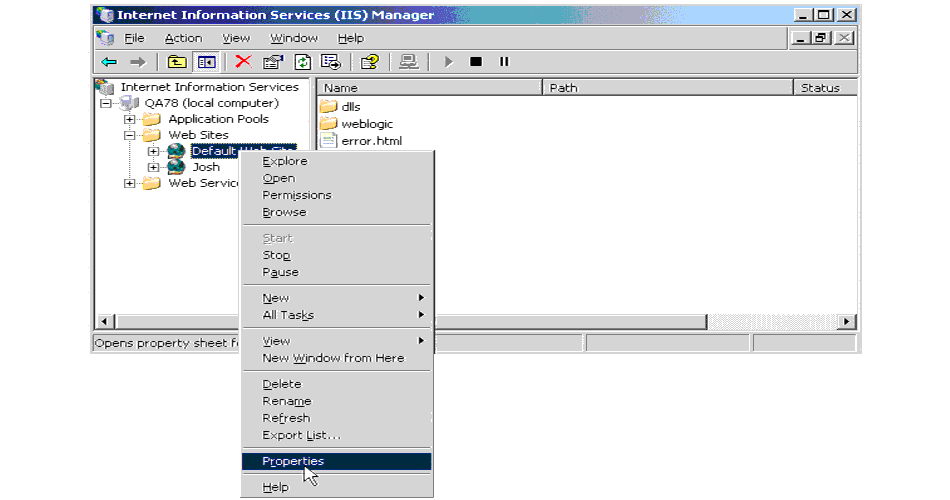Click the Up one level folder icon
The width and height of the screenshot is (950, 500).
pos(176,62)
